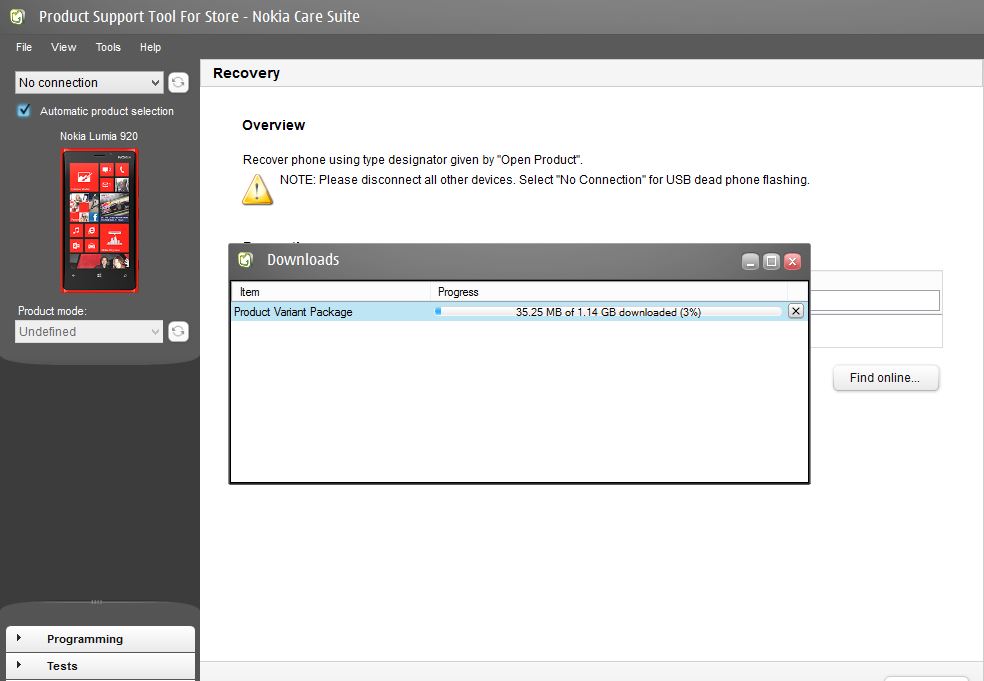Open the No connection dropdown
Screen dimensions: 984x681
tap(89, 82)
